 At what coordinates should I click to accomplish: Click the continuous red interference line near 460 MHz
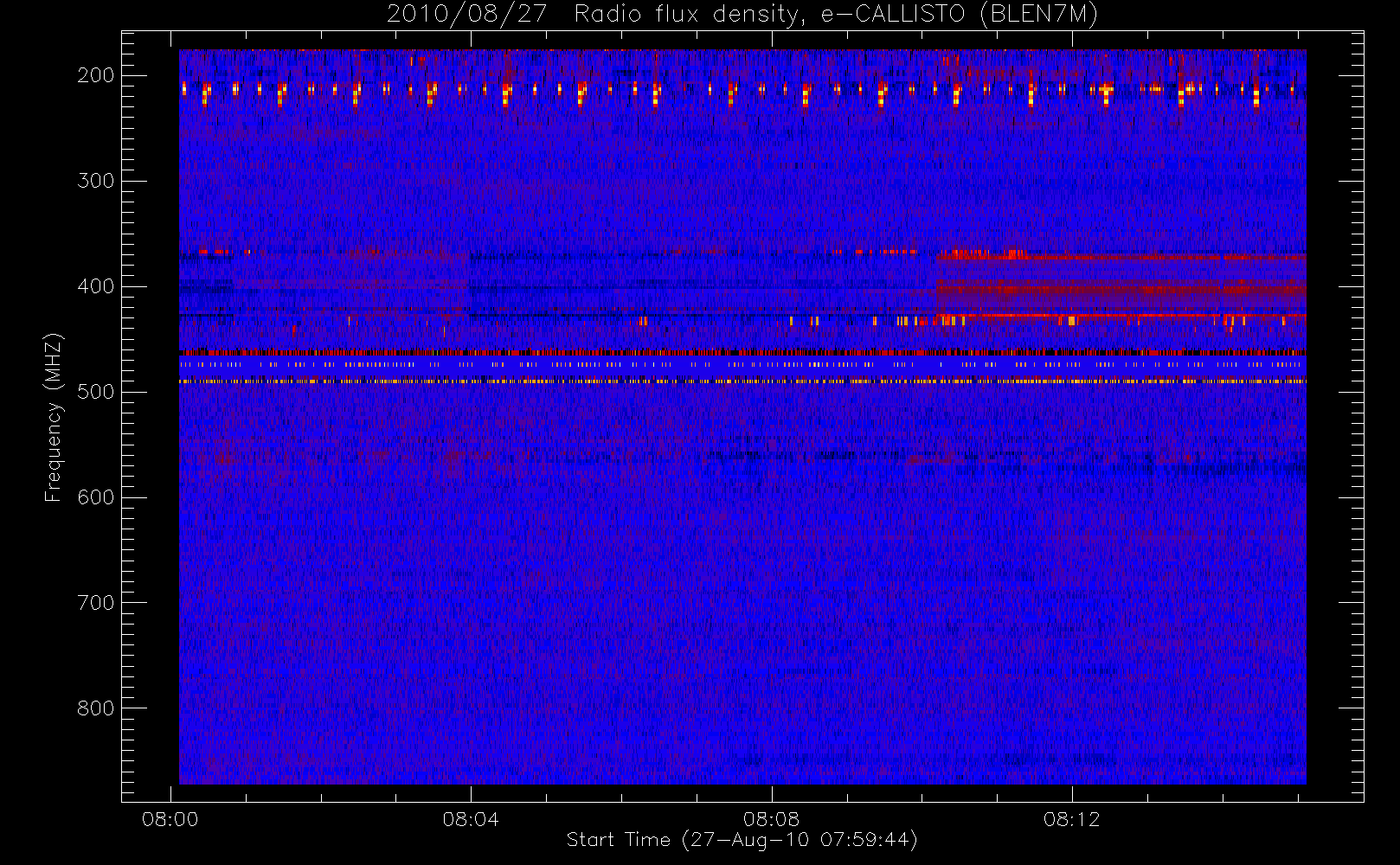point(742,352)
